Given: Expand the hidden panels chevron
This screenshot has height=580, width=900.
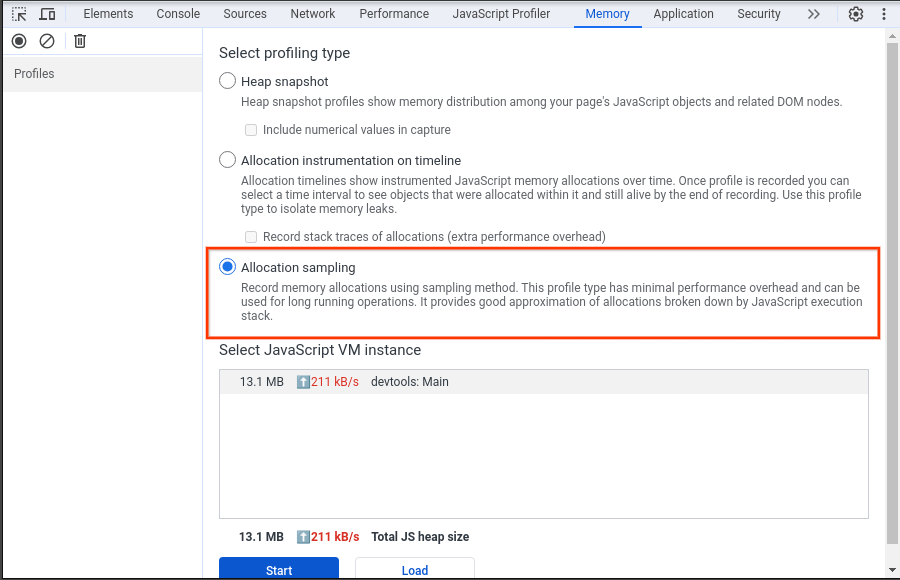Looking at the screenshot, I should pyautogui.click(x=813, y=13).
